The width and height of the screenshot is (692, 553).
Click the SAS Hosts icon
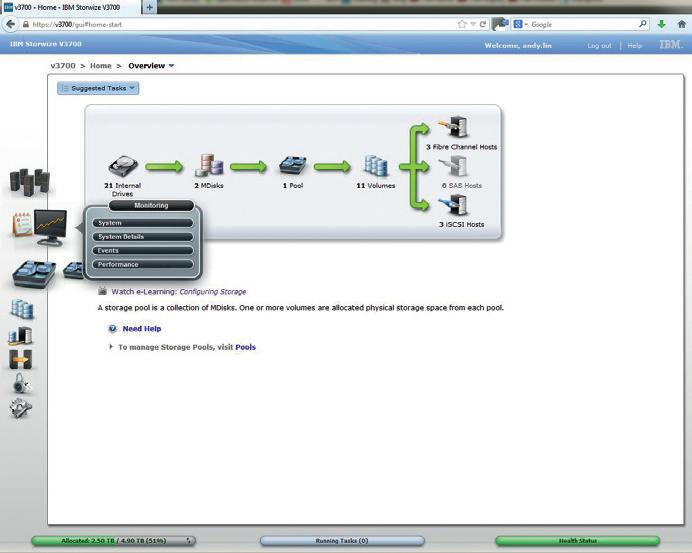point(453,167)
